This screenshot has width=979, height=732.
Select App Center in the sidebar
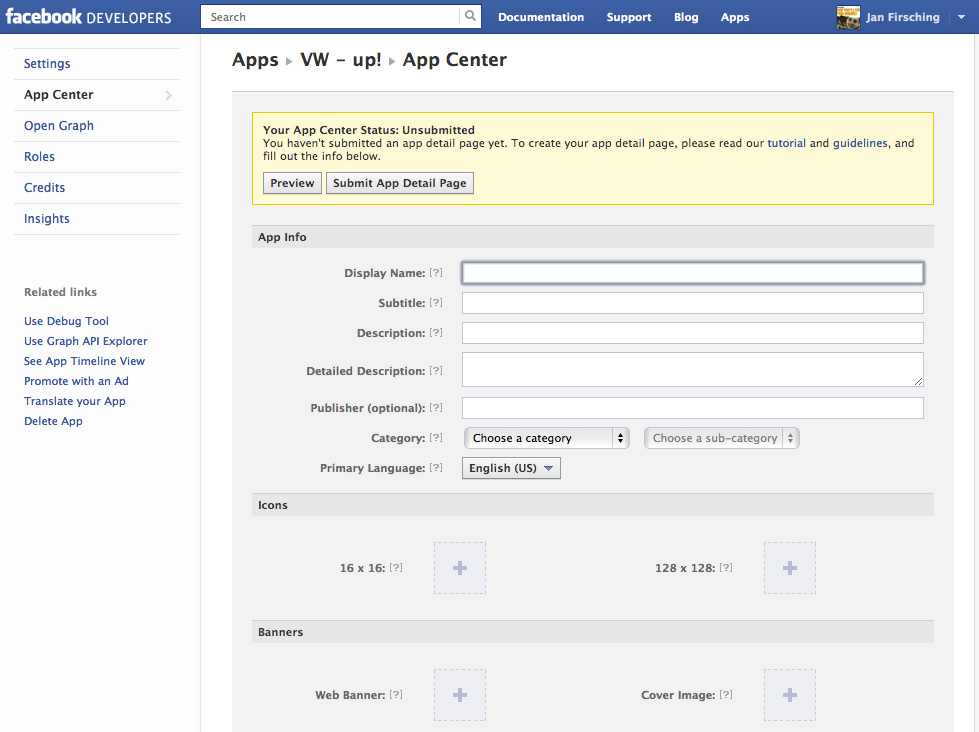coord(97,95)
